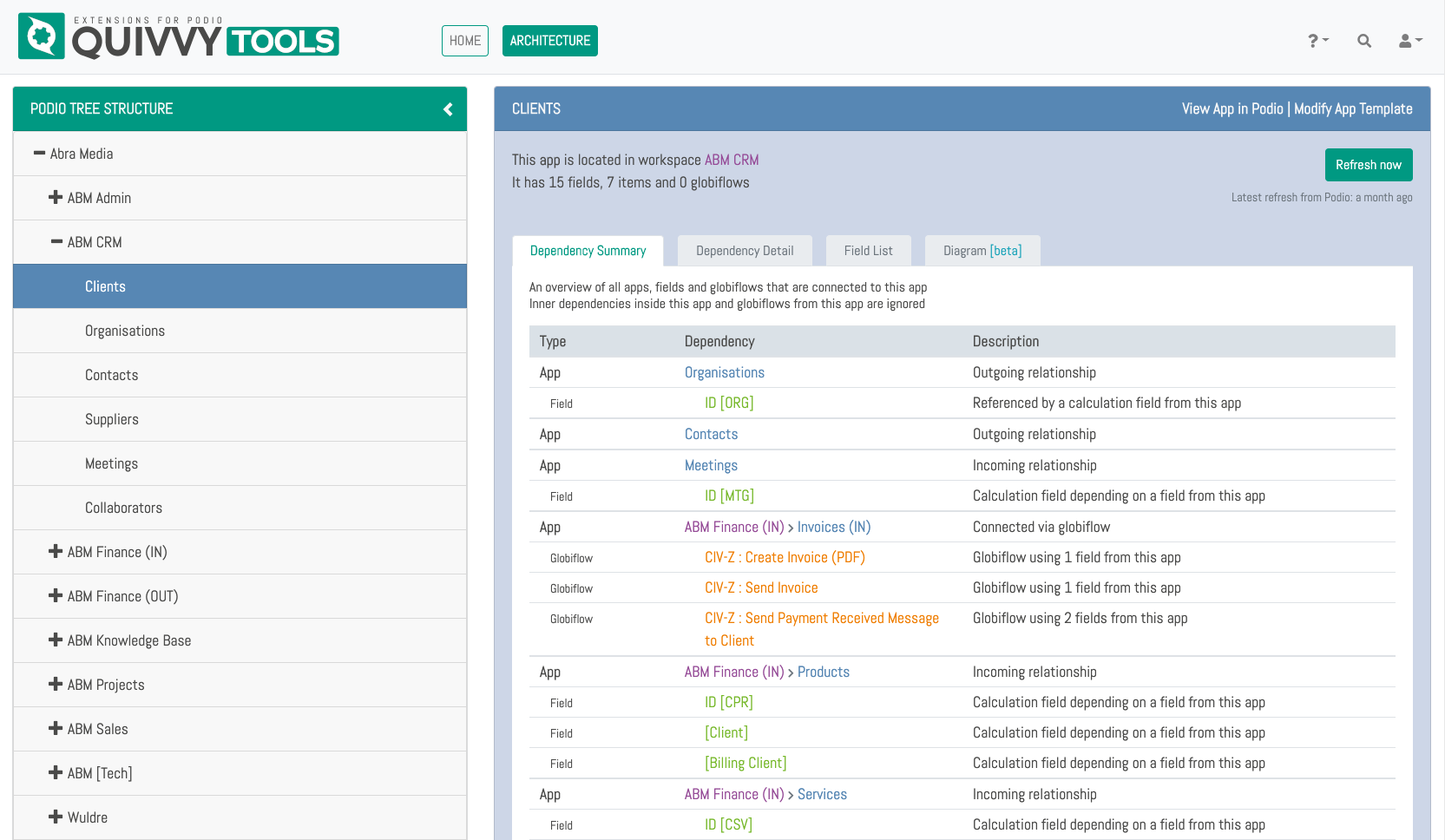Click the search magnifier icon
This screenshot has width=1445, height=840.
pyautogui.click(x=1363, y=41)
